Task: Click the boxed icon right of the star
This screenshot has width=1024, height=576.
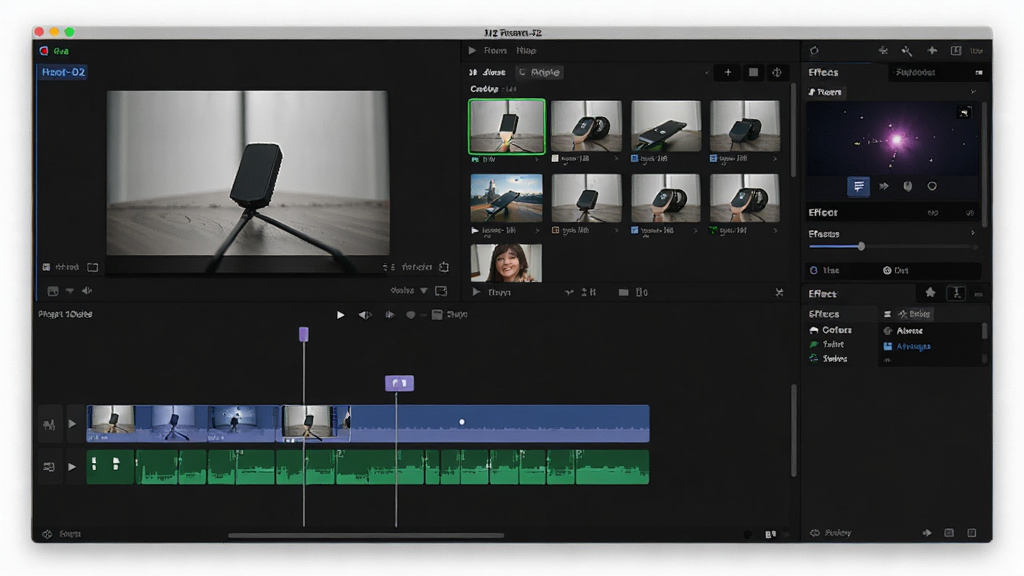Action: (x=956, y=293)
